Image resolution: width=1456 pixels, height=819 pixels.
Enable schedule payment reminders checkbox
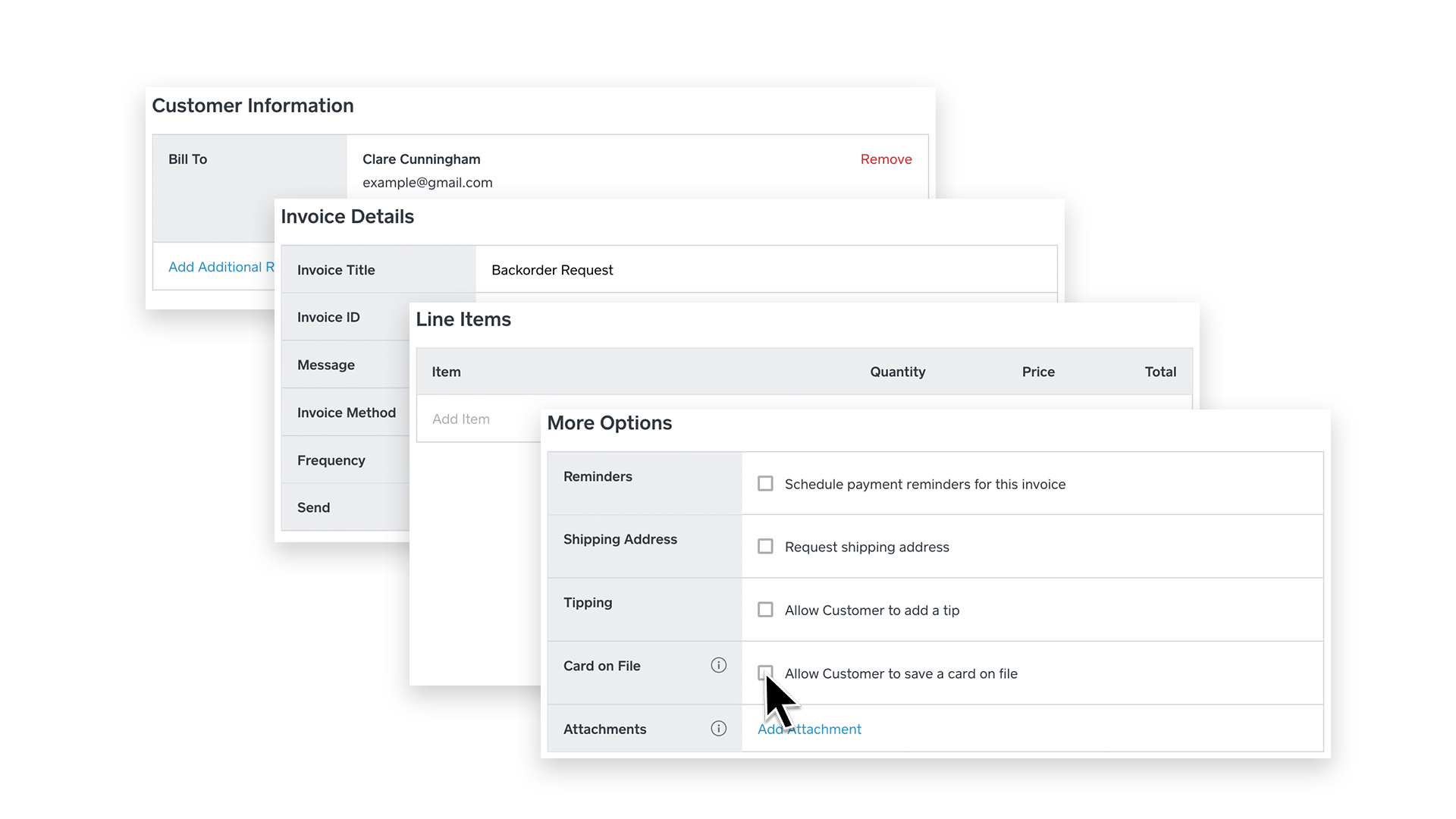(x=765, y=484)
